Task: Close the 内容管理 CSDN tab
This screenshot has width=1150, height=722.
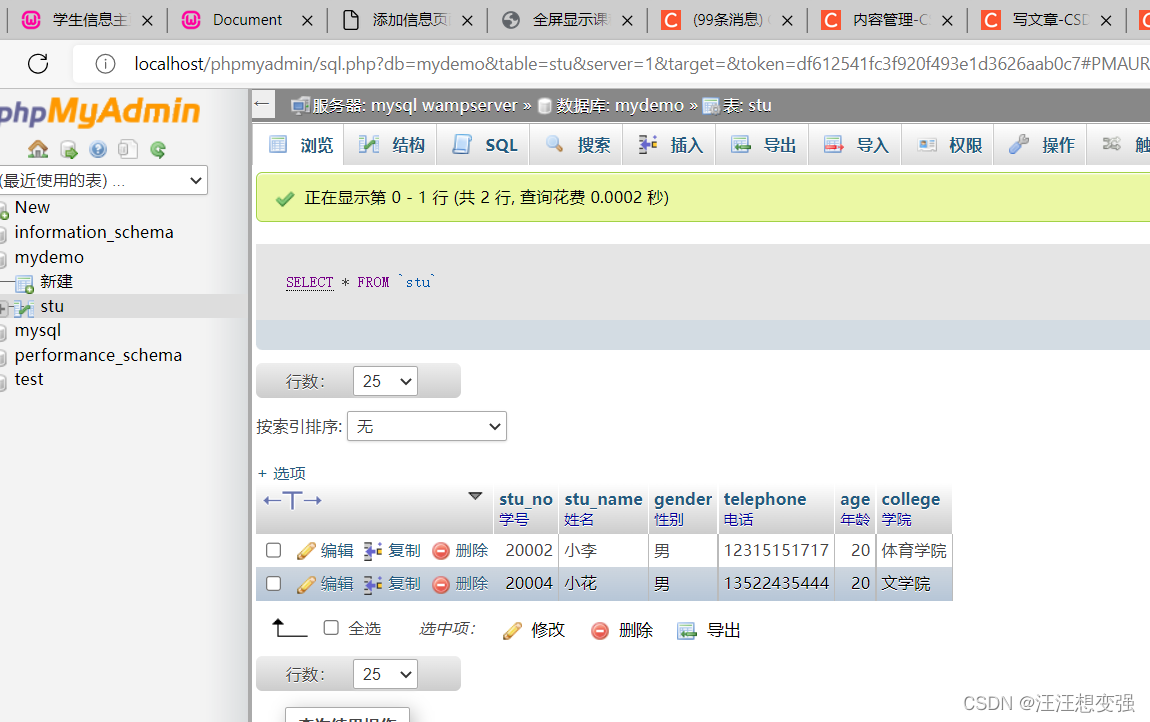Action: (948, 21)
